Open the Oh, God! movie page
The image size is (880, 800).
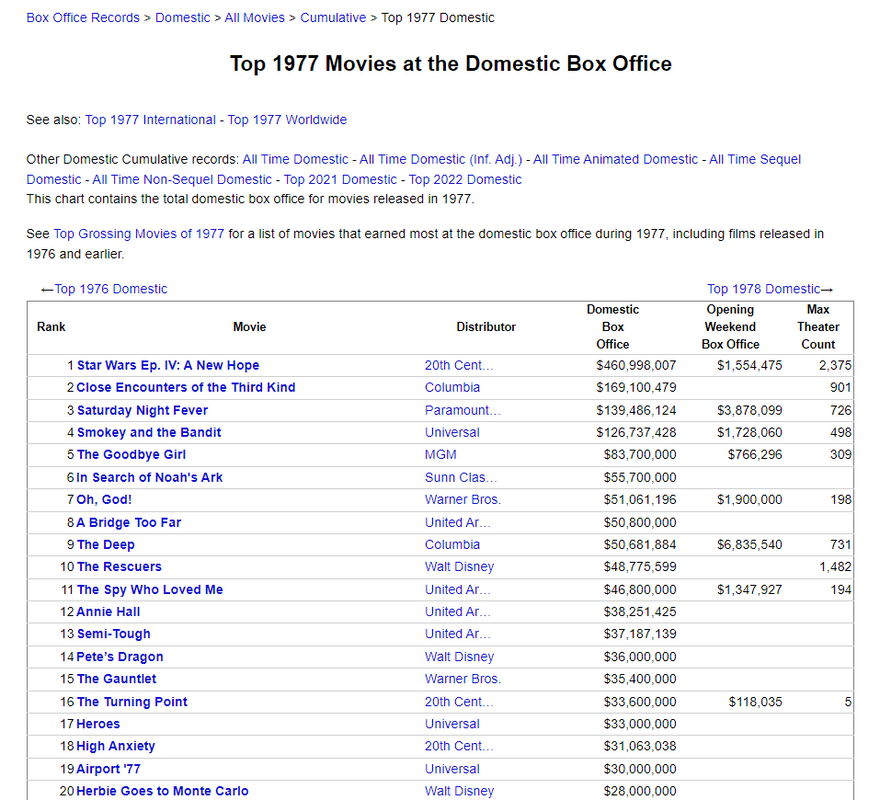(104, 500)
